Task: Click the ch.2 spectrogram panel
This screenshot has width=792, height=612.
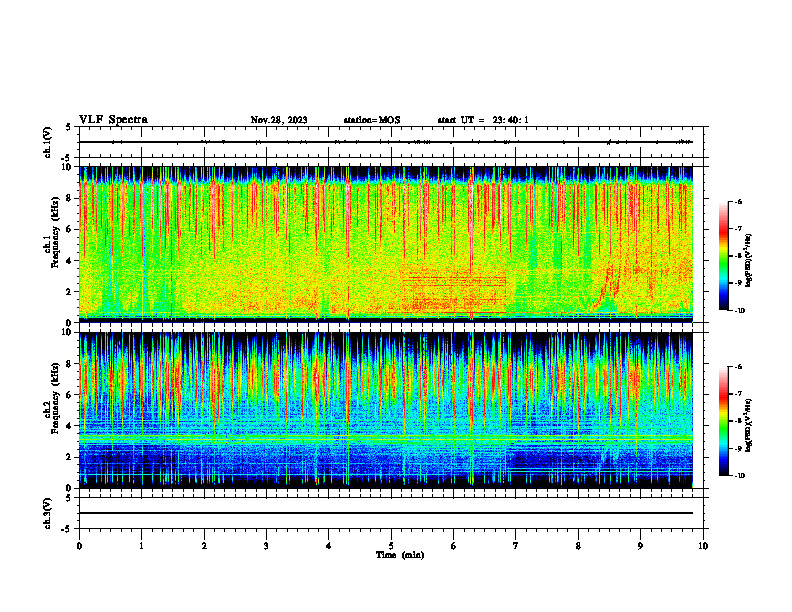Action: click(x=386, y=410)
